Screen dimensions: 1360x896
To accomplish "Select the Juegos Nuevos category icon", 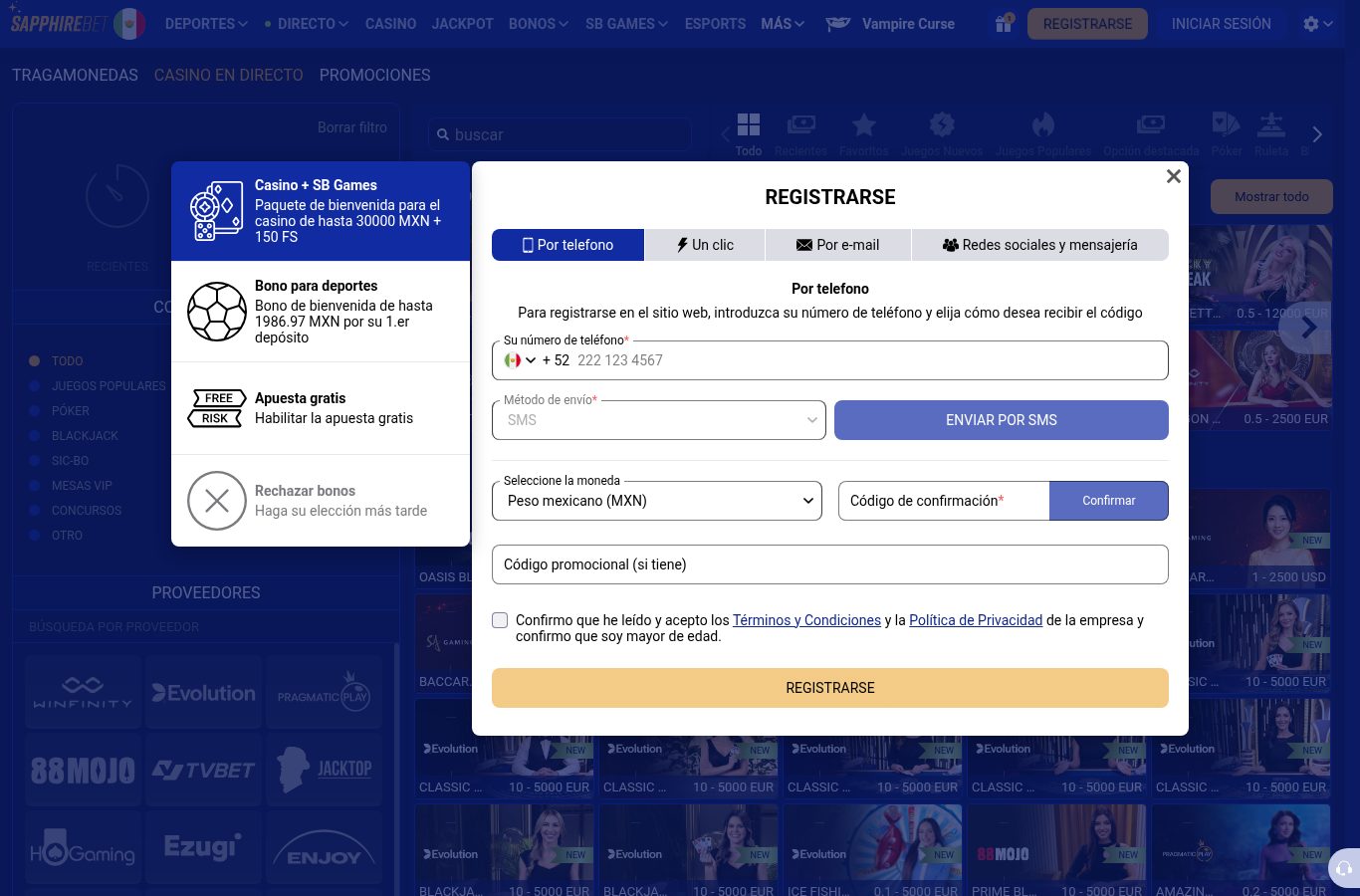I will [x=942, y=134].
